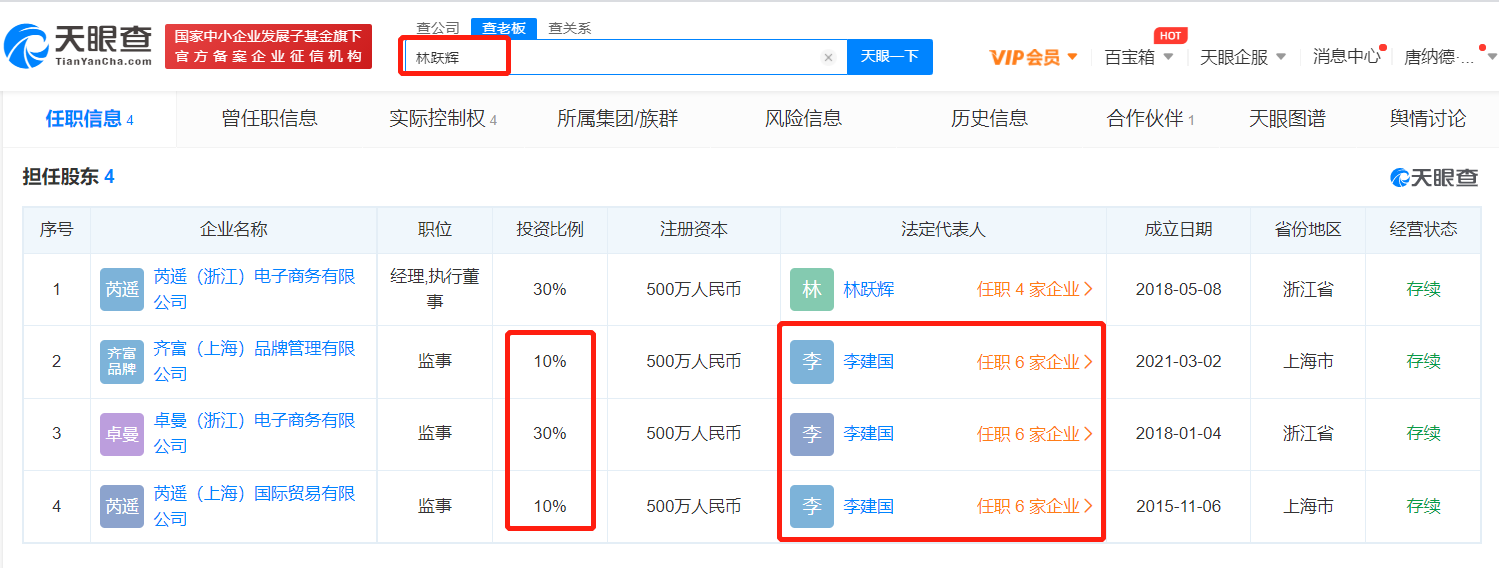Click the 经营状态 column header

tap(1423, 229)
